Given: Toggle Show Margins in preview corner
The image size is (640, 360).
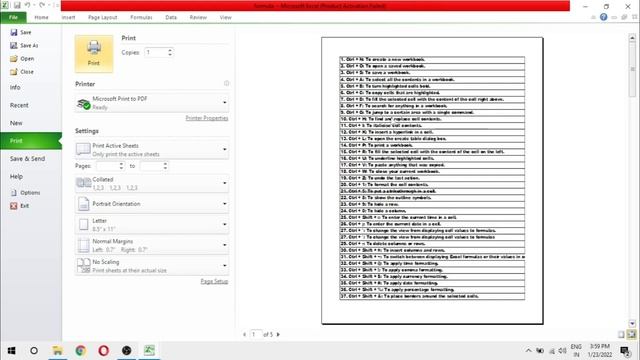Looking at the screenshot, I should point(621,335).
